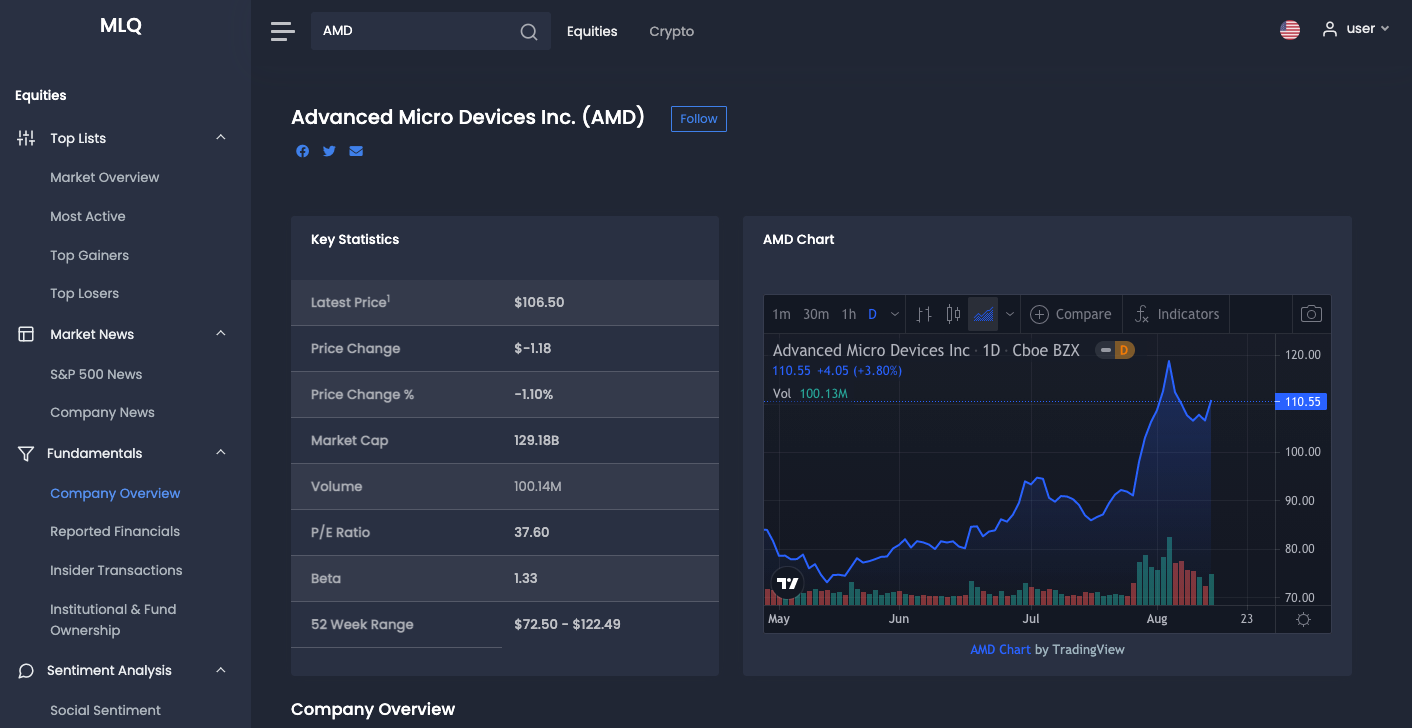Select the area chart style icon
The height and width of the screenshot is (728, 1412).
click(x=984, y=314)
